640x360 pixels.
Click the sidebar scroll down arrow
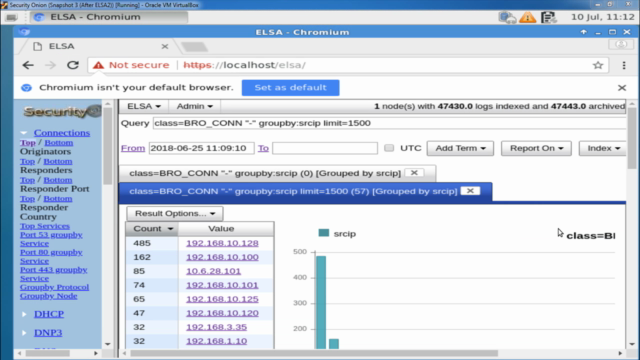coord(107,344)
